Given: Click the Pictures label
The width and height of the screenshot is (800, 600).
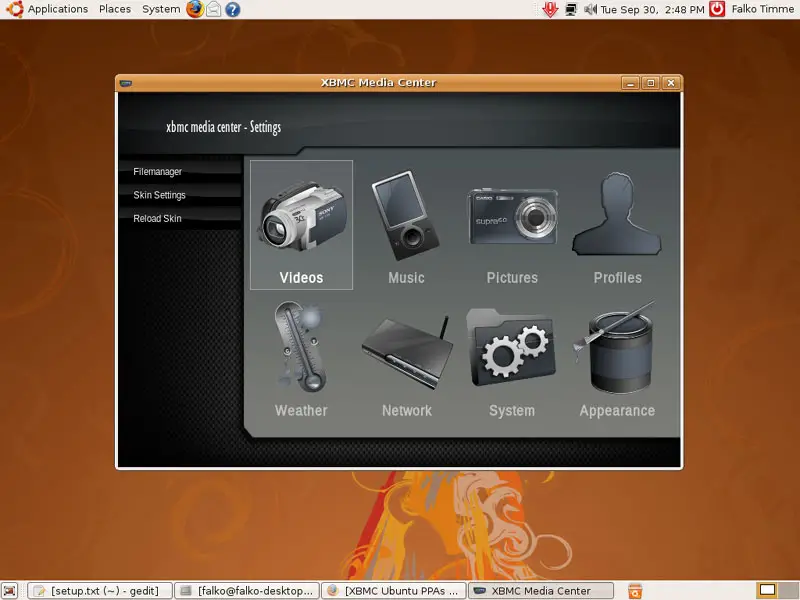Looking at the screenshot, I should [512, 278].
